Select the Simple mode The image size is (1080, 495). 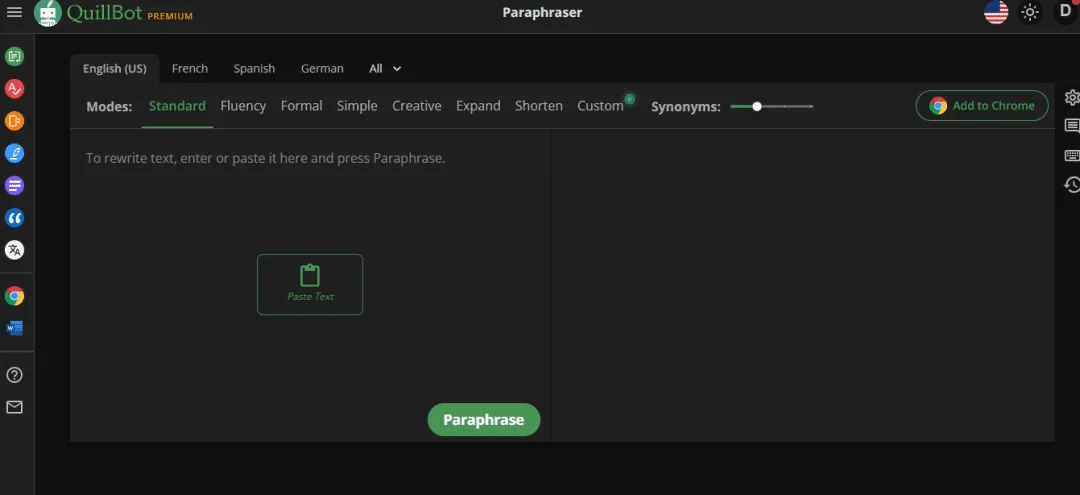[x=357, y=106]
